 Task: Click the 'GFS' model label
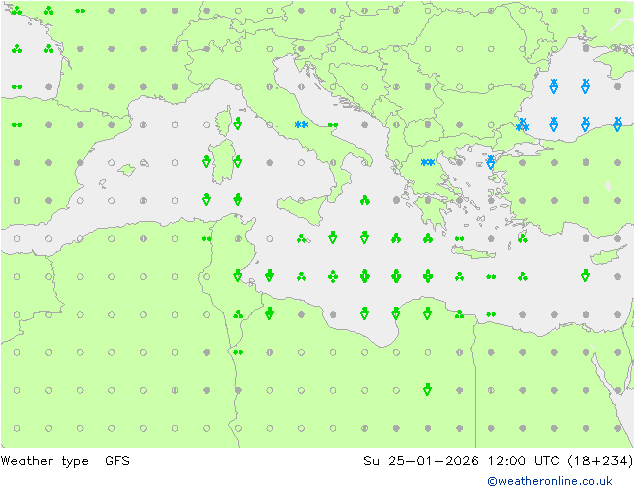coord(117,460)
